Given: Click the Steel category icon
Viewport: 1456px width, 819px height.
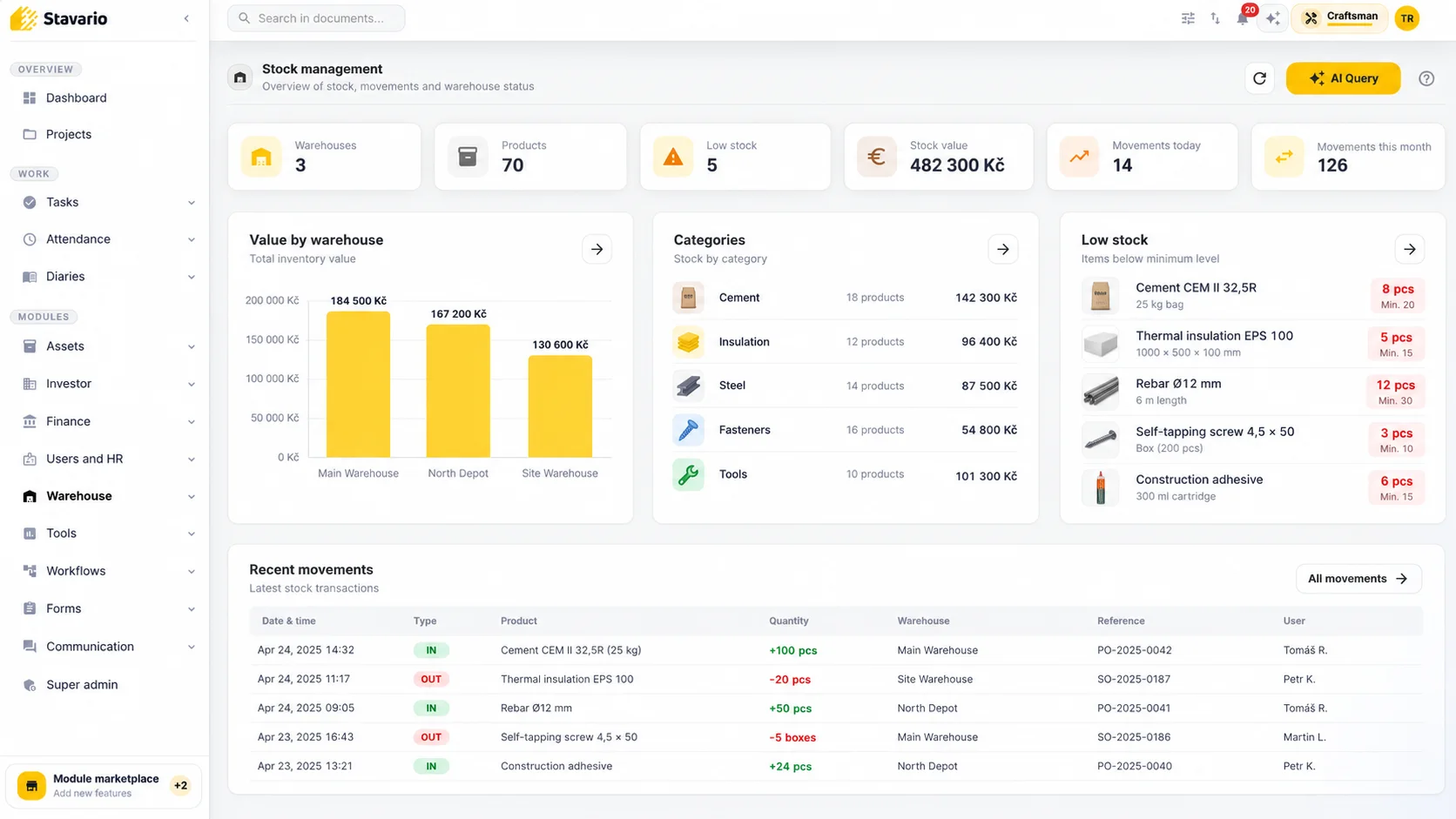Looking at the screenshot, I should pyautogui.click(x=688, y=386).
